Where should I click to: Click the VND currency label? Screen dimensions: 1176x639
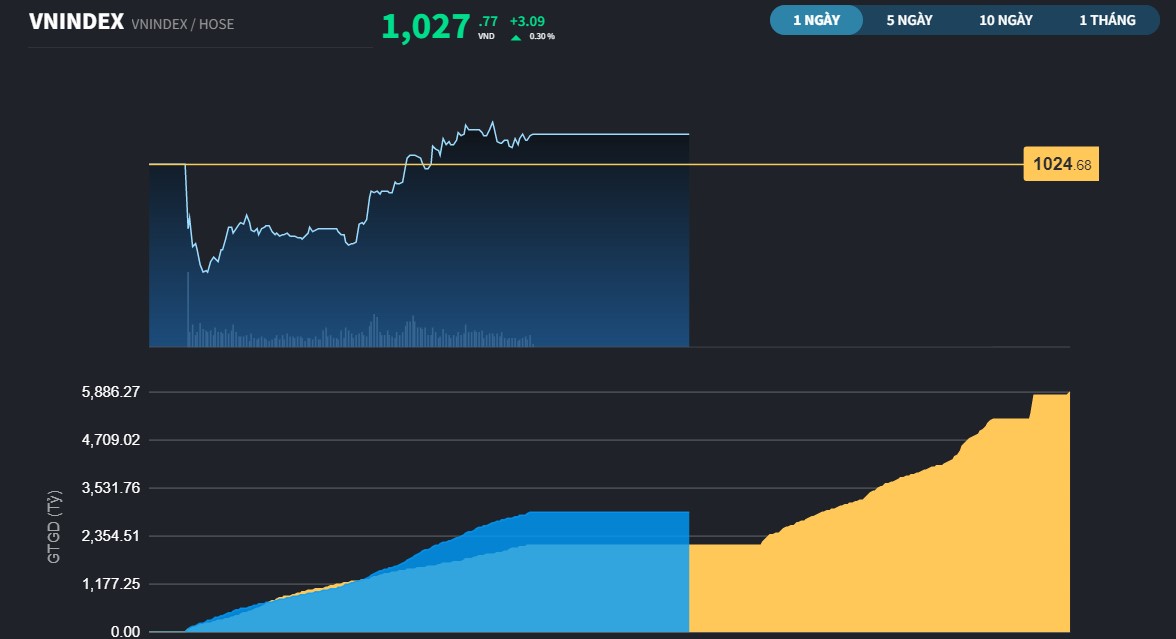pos(486,37)
